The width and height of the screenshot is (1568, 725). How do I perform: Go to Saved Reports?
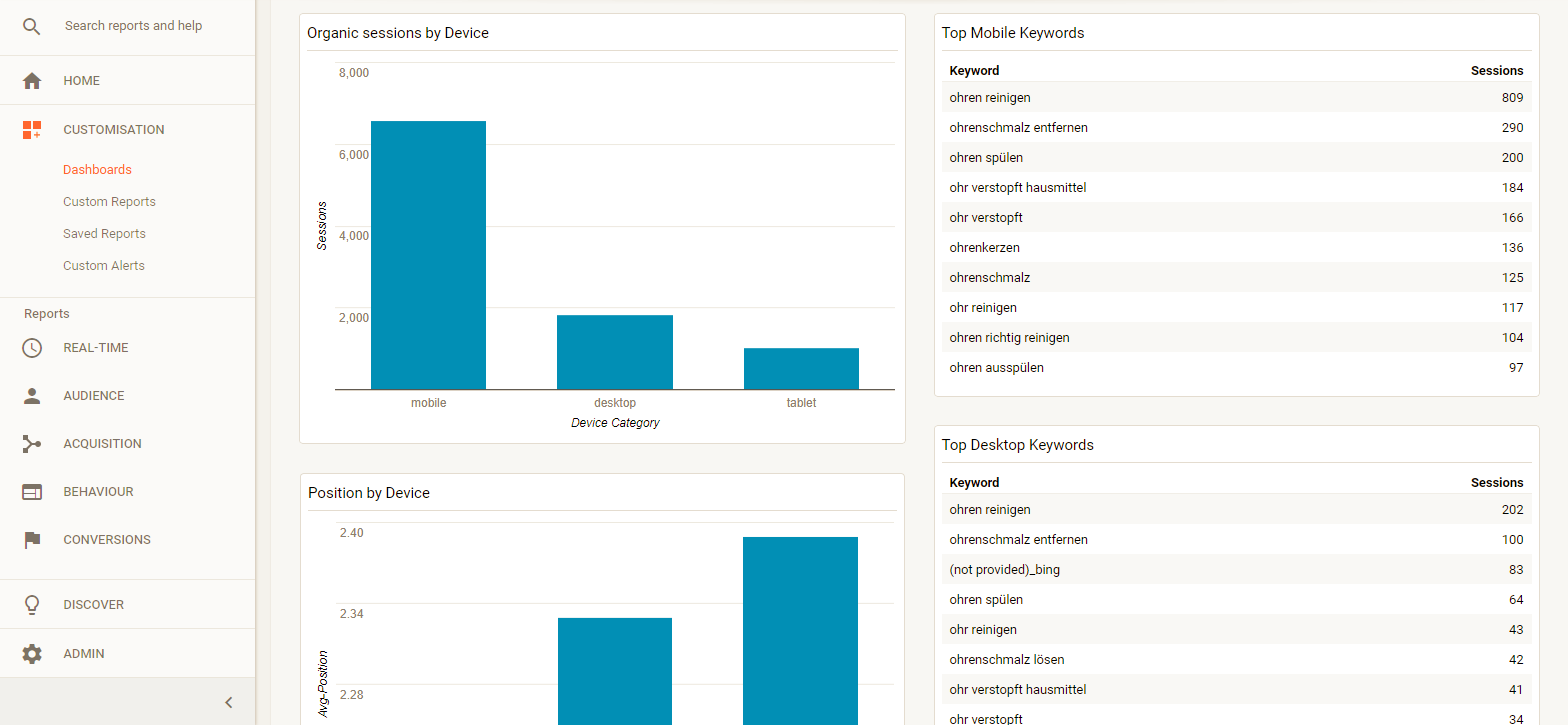click(x=104, y=234)
